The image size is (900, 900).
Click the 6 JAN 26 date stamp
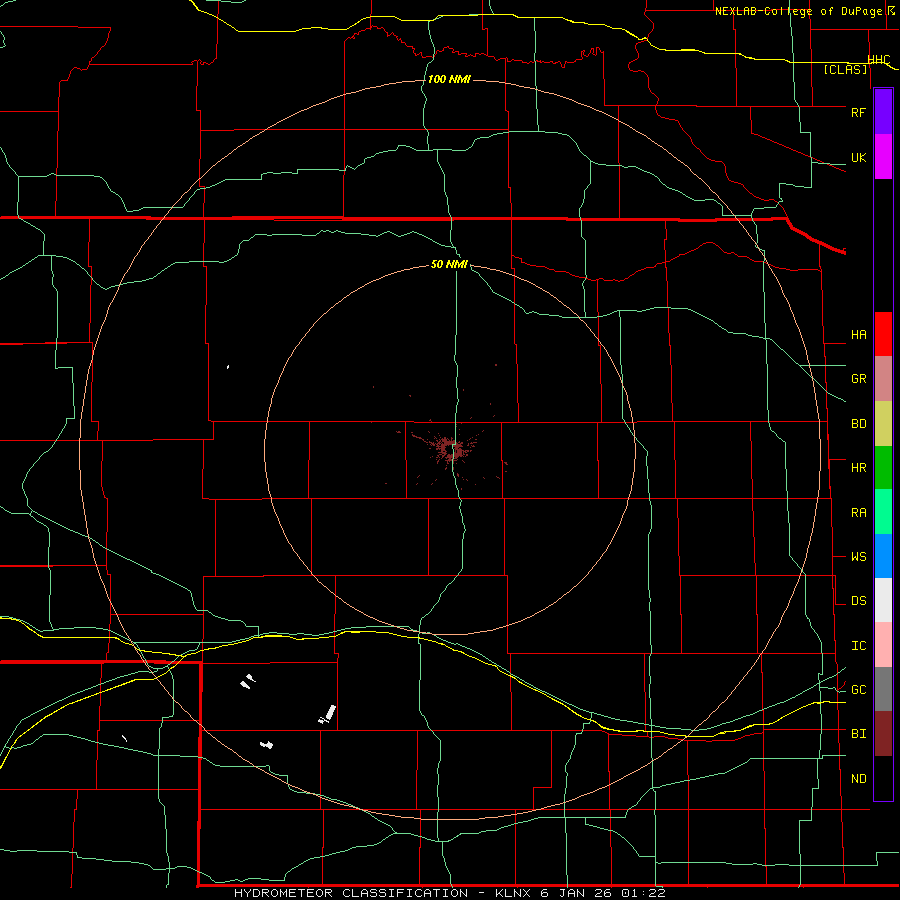[576, 893]
